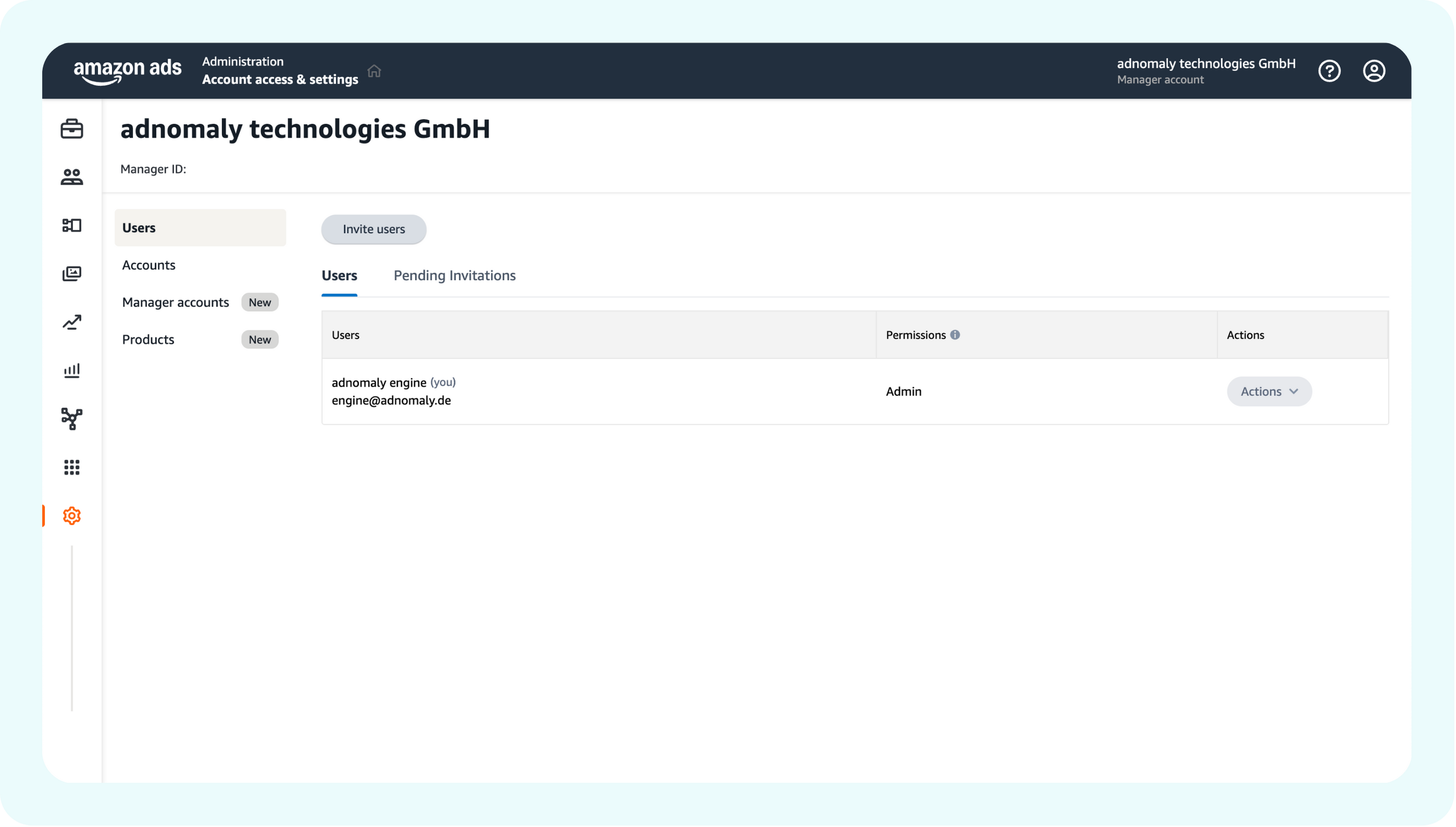Click the home icon in header
This screenshot has width=1456, height=827.
point(374,71)
